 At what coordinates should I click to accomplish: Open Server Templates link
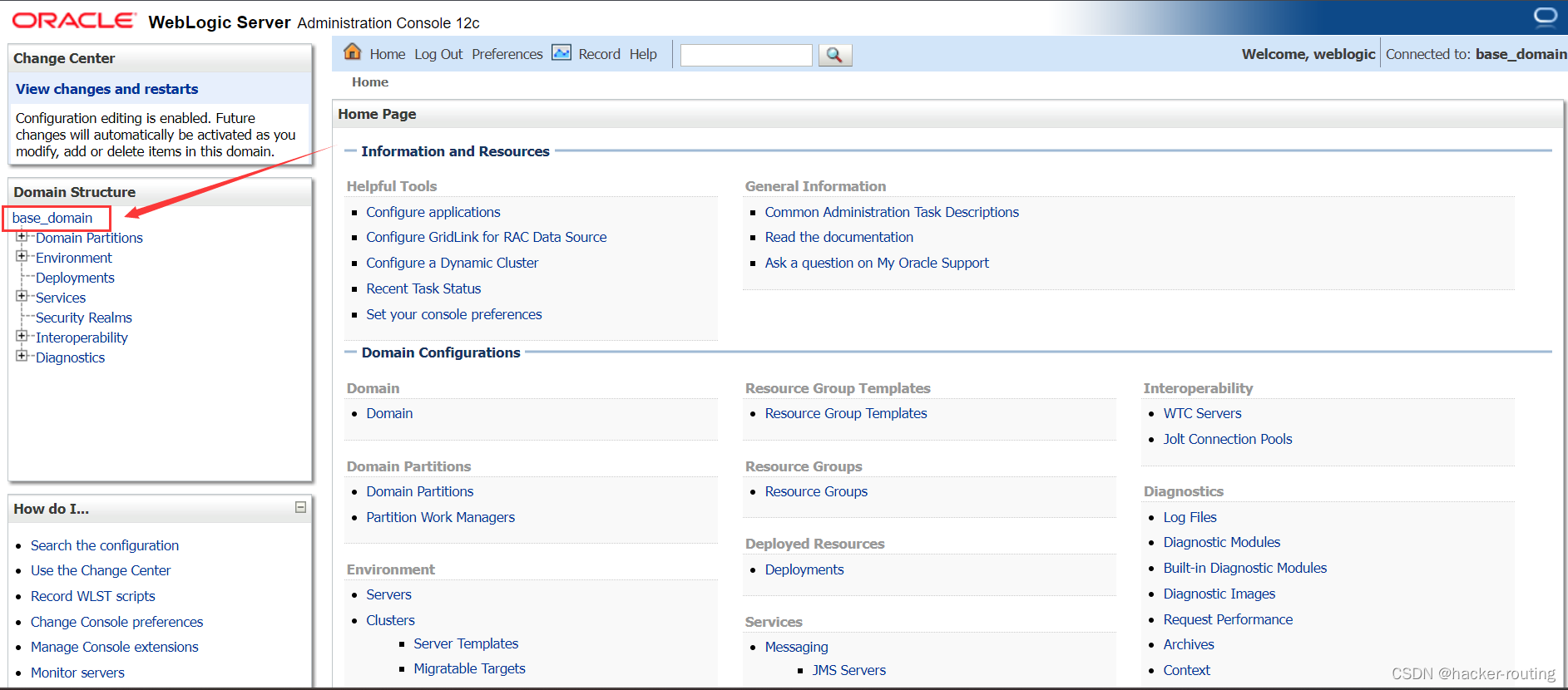(x=466, y=643)
